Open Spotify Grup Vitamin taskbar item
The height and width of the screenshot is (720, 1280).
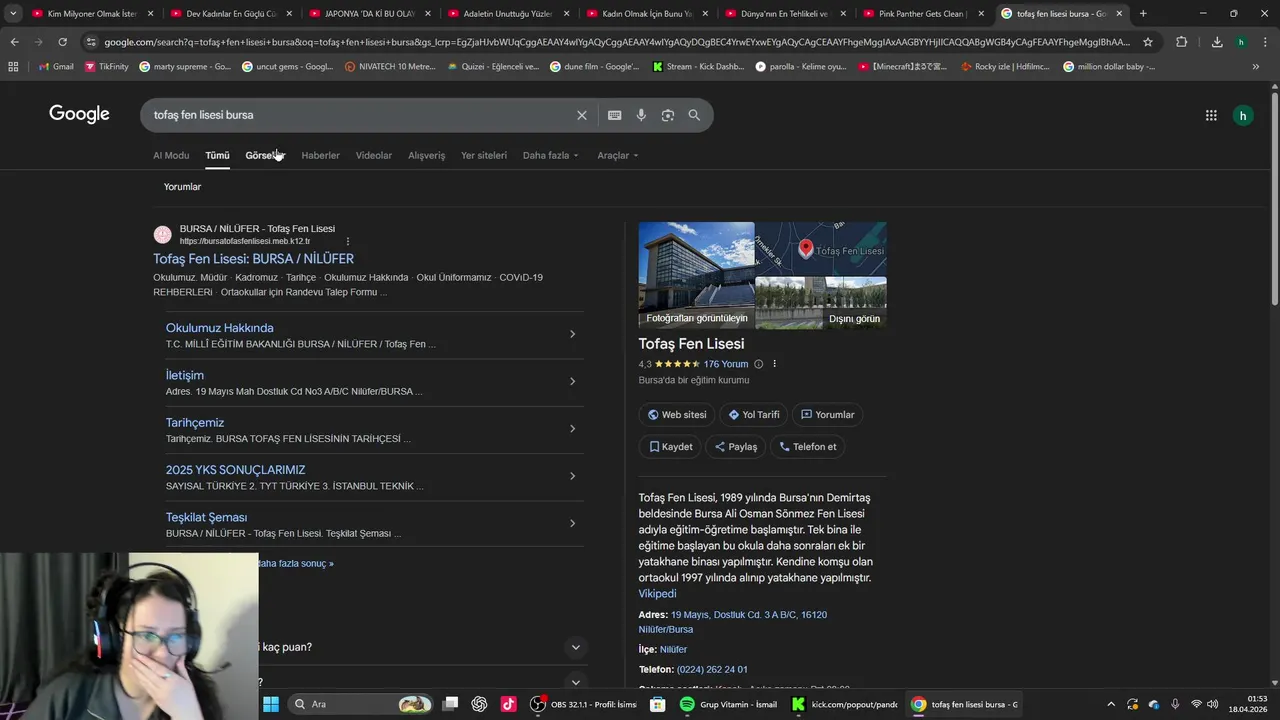click(x=728, y=704)
